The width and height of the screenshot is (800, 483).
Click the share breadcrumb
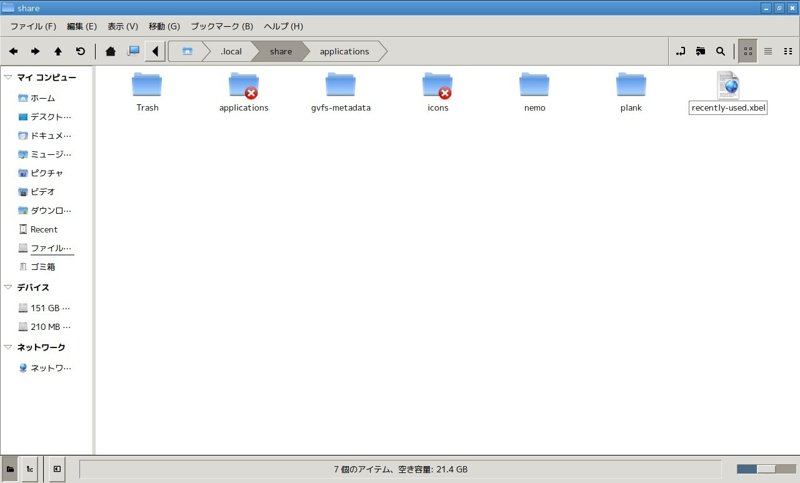coord(281,51)
